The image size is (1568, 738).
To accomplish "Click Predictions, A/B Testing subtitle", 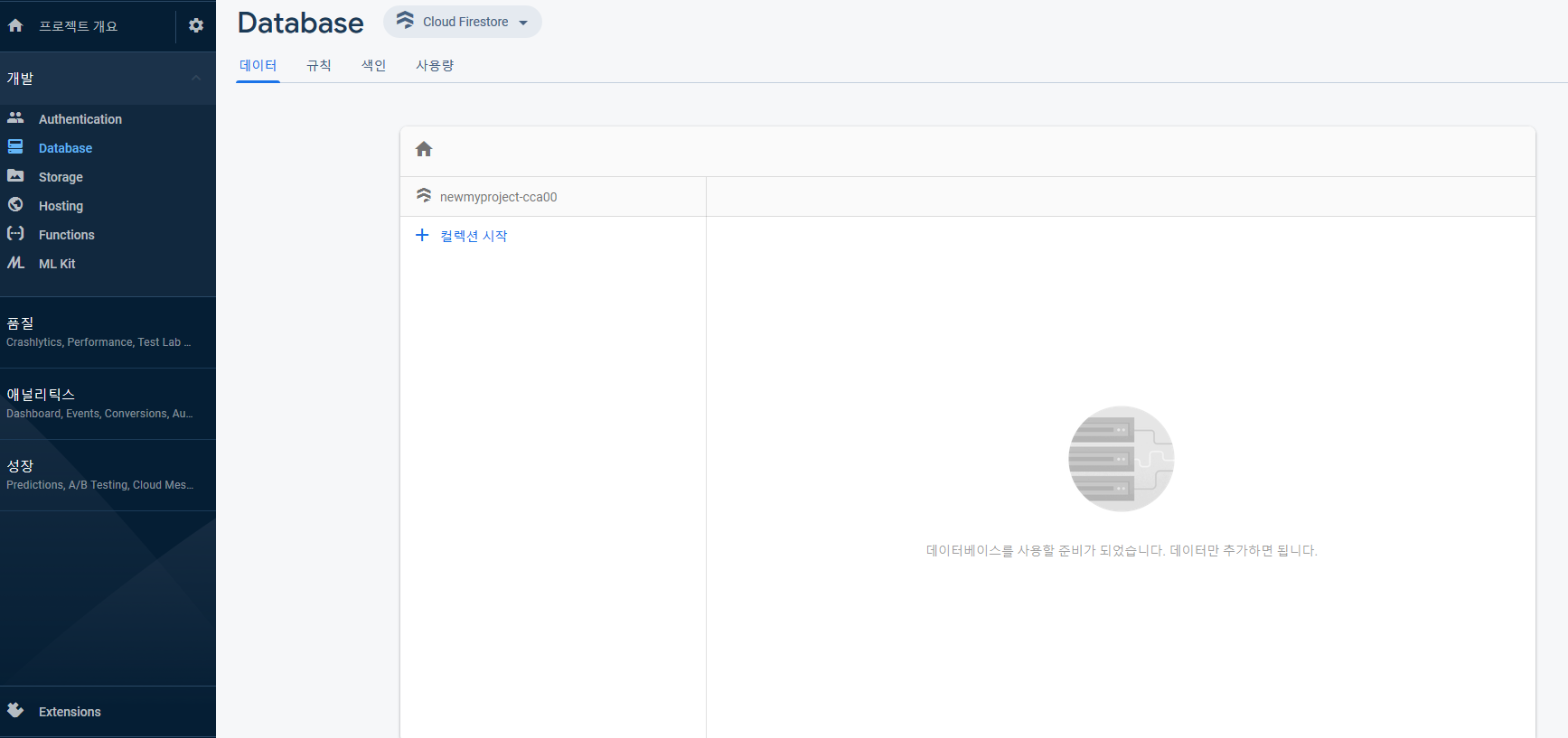I will (x=99, y=485).
